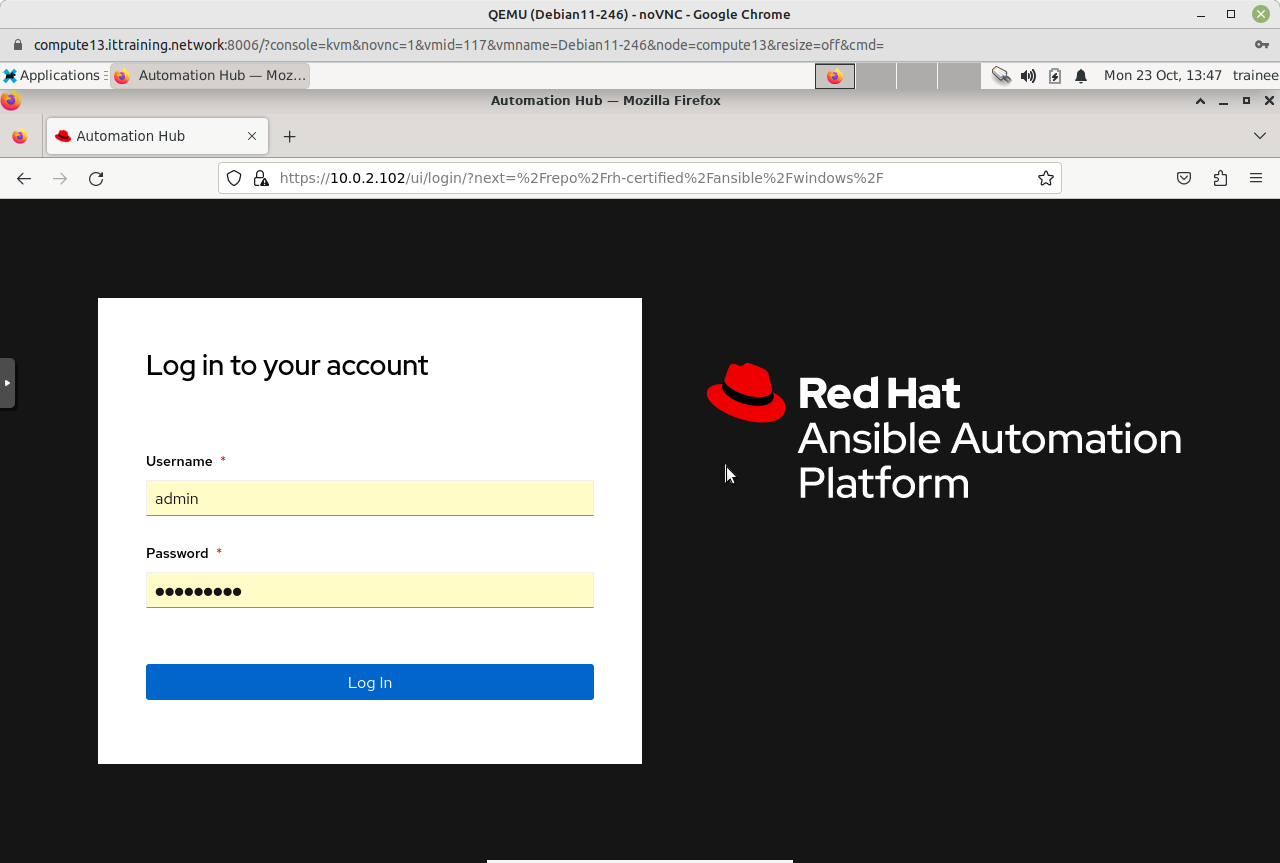Viewport: 1280px width, 863px height.
Task: Open the list all tabs chevron
Action: point(1260,136)
